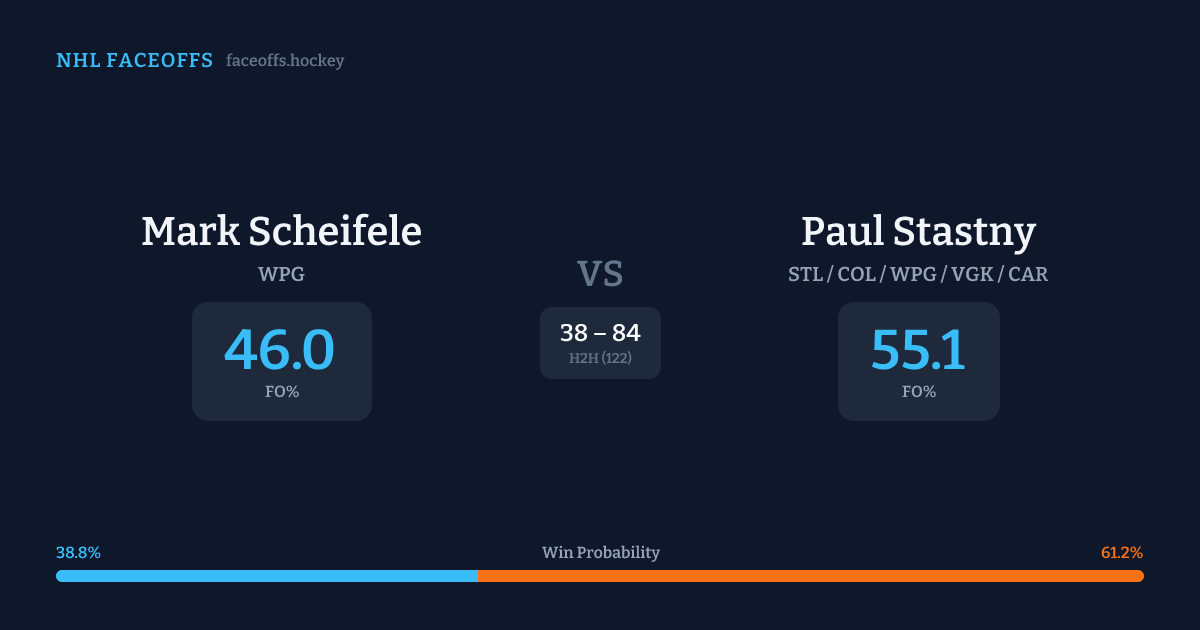
Task: Click the STL / COL / WPG / VGK / CAR teams line
Action: tap(918, 274)
